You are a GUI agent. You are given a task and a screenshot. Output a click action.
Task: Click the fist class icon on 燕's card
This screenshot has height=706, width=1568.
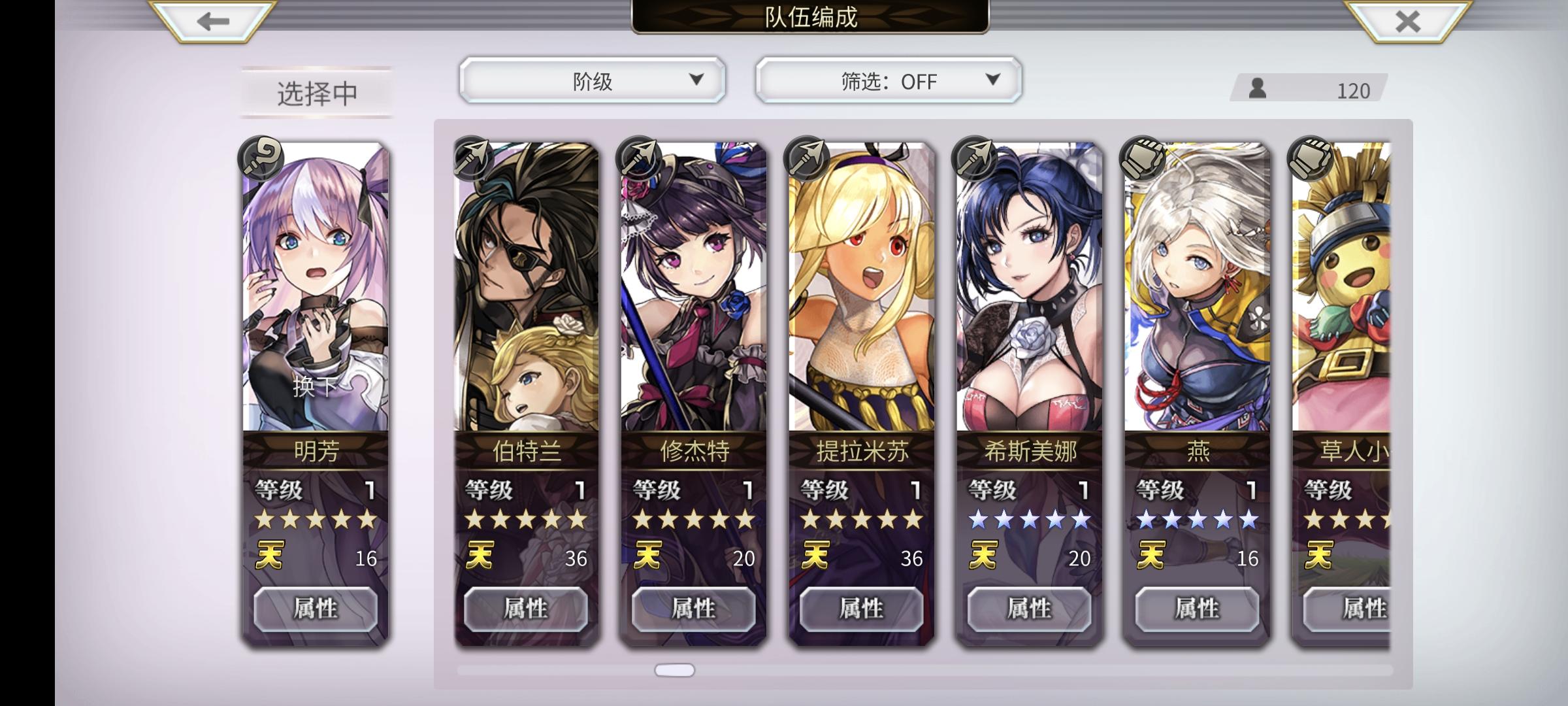(1143, 158)
